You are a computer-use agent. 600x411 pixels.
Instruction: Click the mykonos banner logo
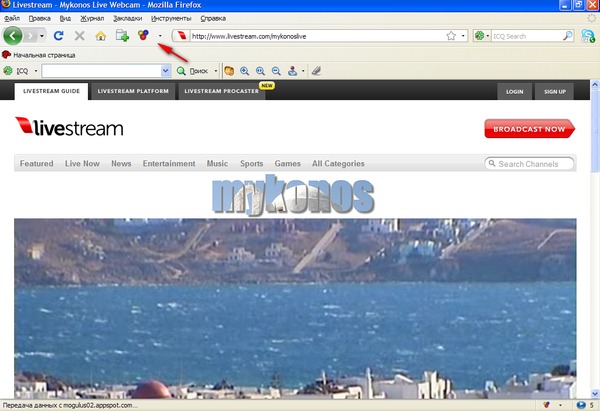click(293, 195)
